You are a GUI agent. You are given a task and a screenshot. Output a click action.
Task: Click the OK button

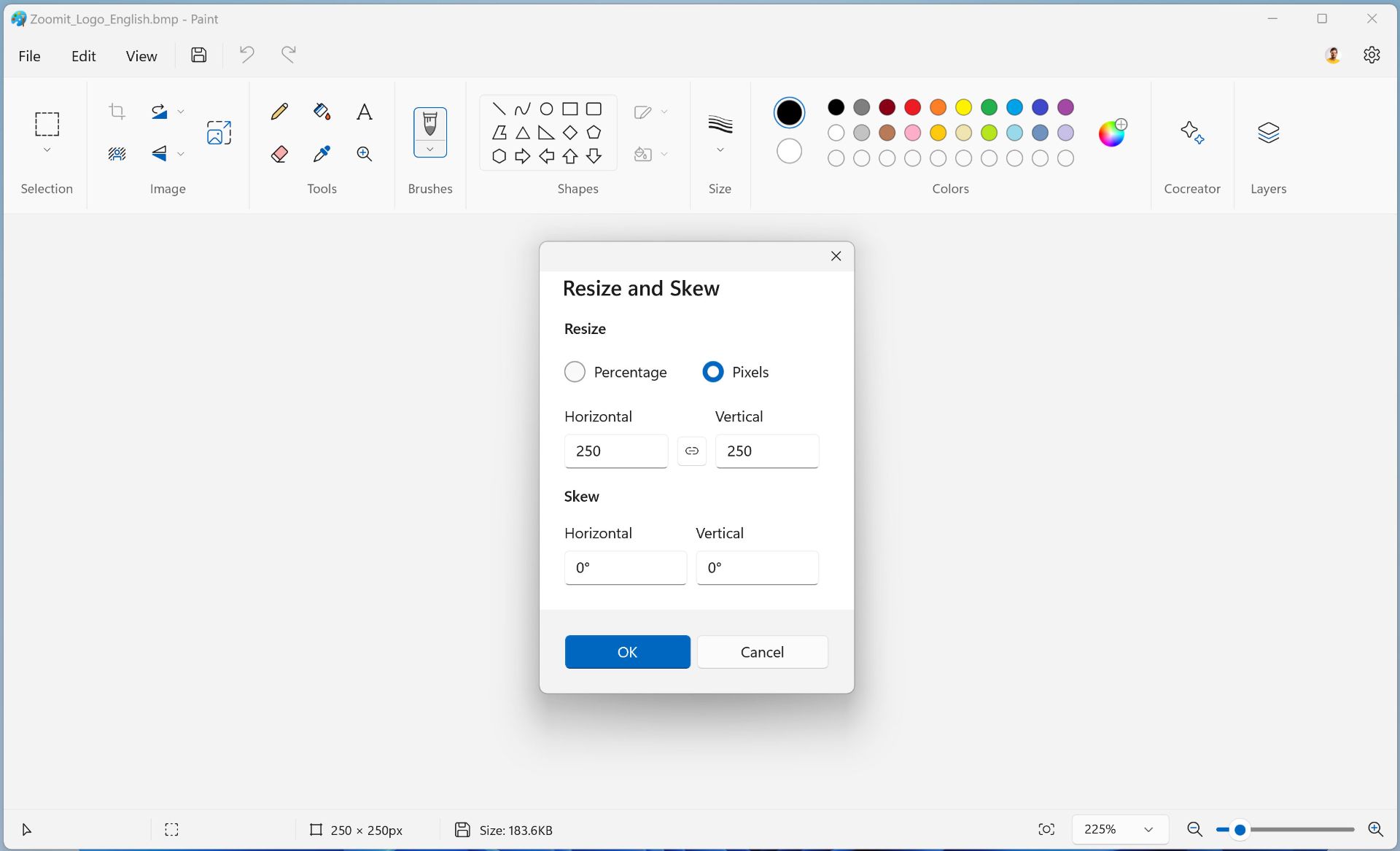point(627,651)
